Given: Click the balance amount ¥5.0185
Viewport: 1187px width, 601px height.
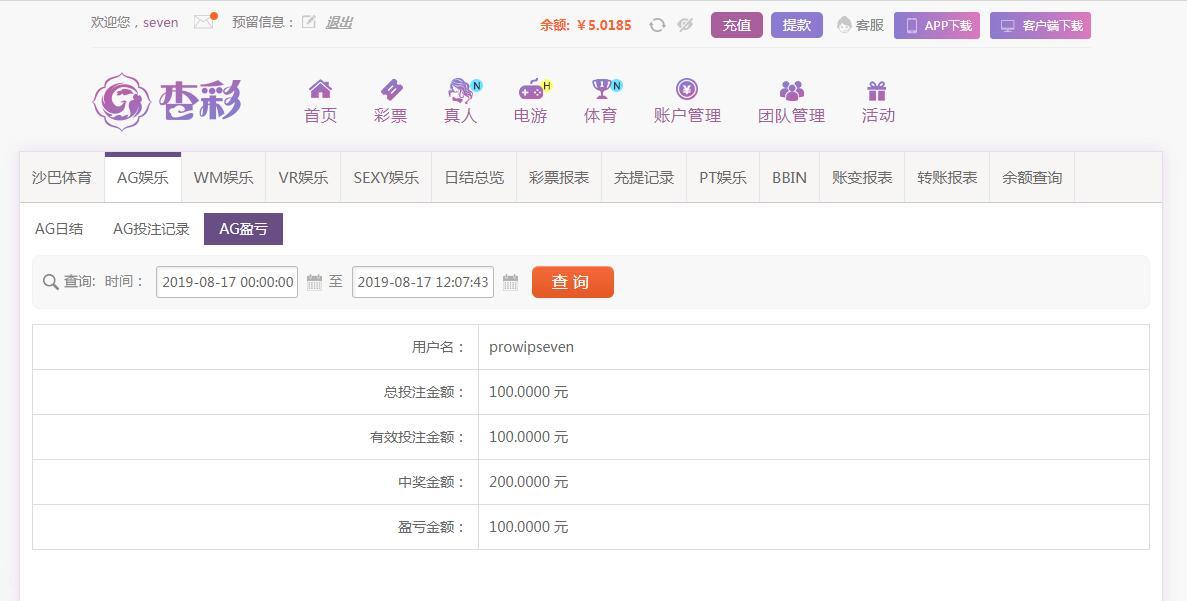Looking at the screenshot, I should point(604,25).
